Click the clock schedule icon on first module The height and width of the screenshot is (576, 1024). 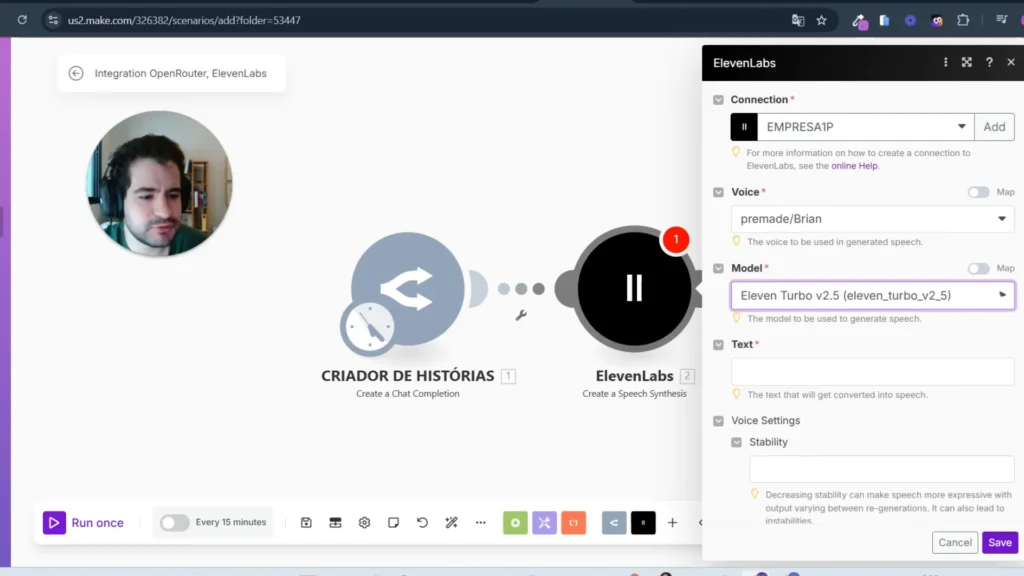pyautogui.click(x=368, y=328)
